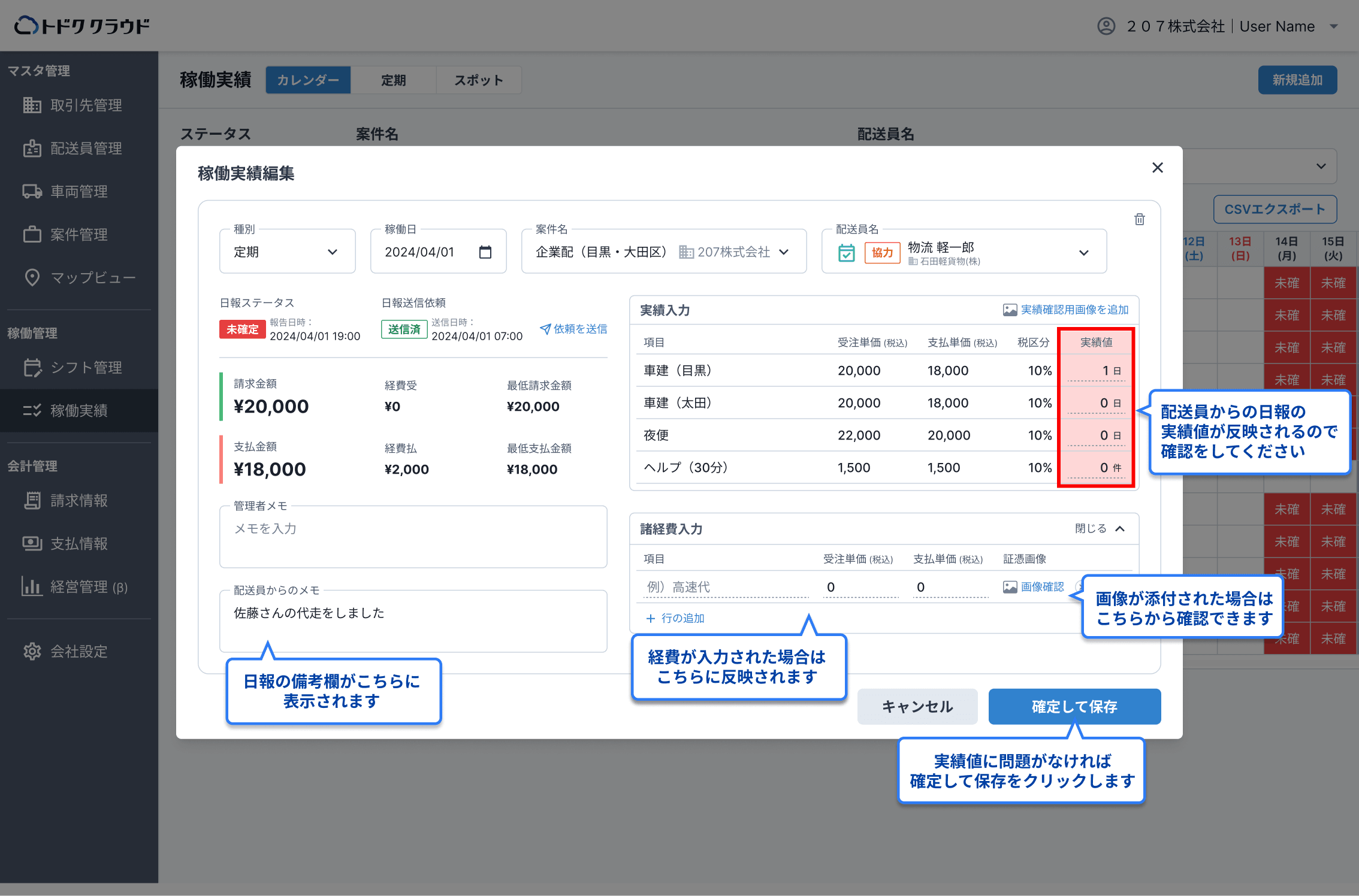Close the 稼働実績編集 dialog
Viewport: 1359px width, 896px height.
click(1157, 168)
